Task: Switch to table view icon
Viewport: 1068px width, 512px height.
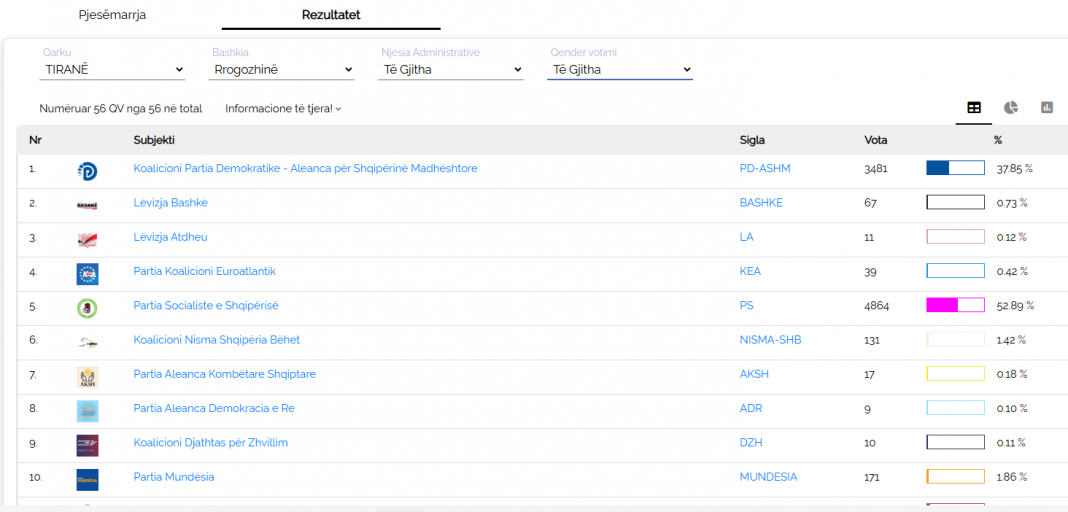Action: [x=974, y=108]
